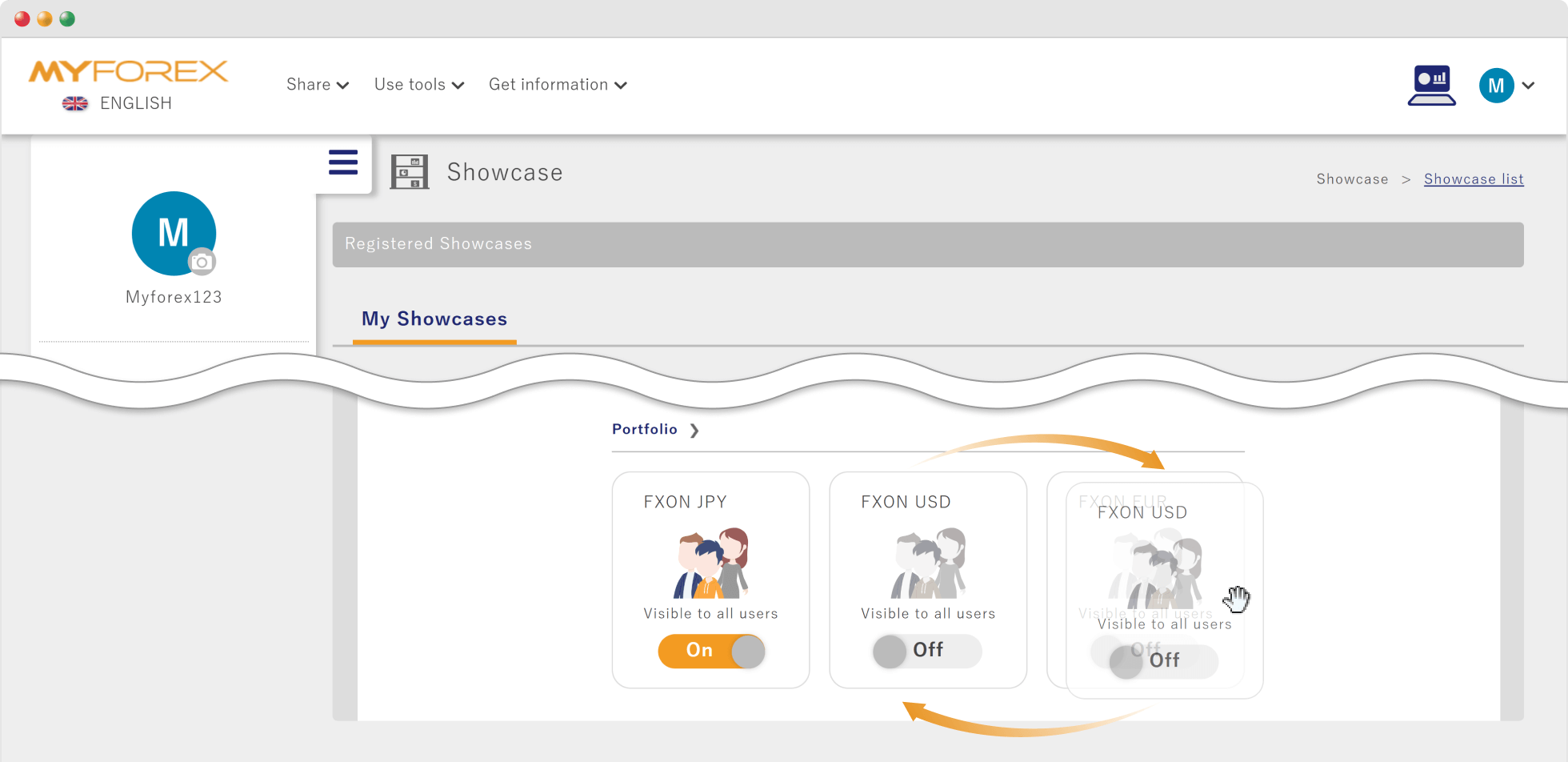
Task: Turn off FXON JPY visibility toggle
Action: click(711, 651)
